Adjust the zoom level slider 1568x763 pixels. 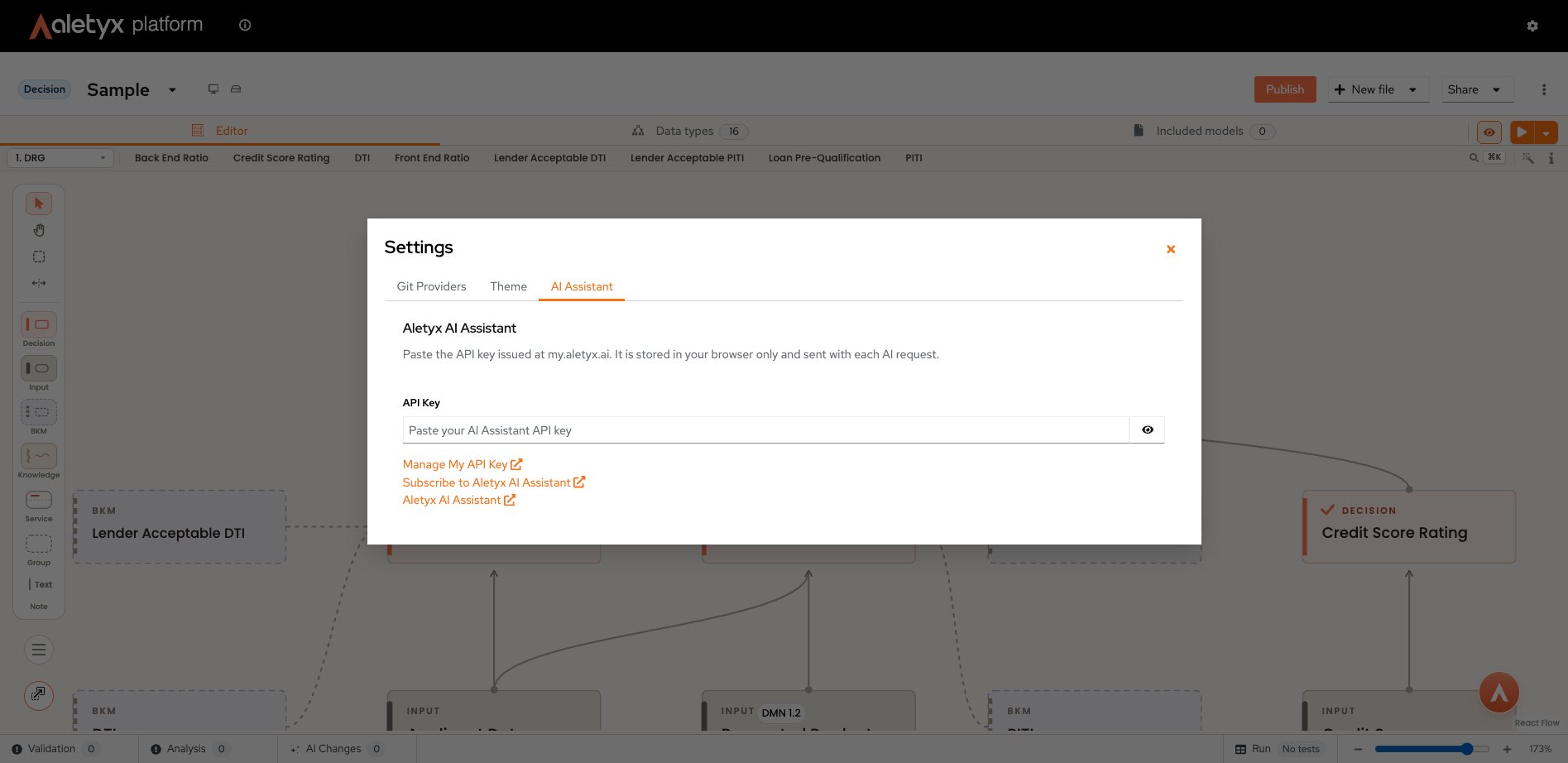click(x=1432, y=749)
